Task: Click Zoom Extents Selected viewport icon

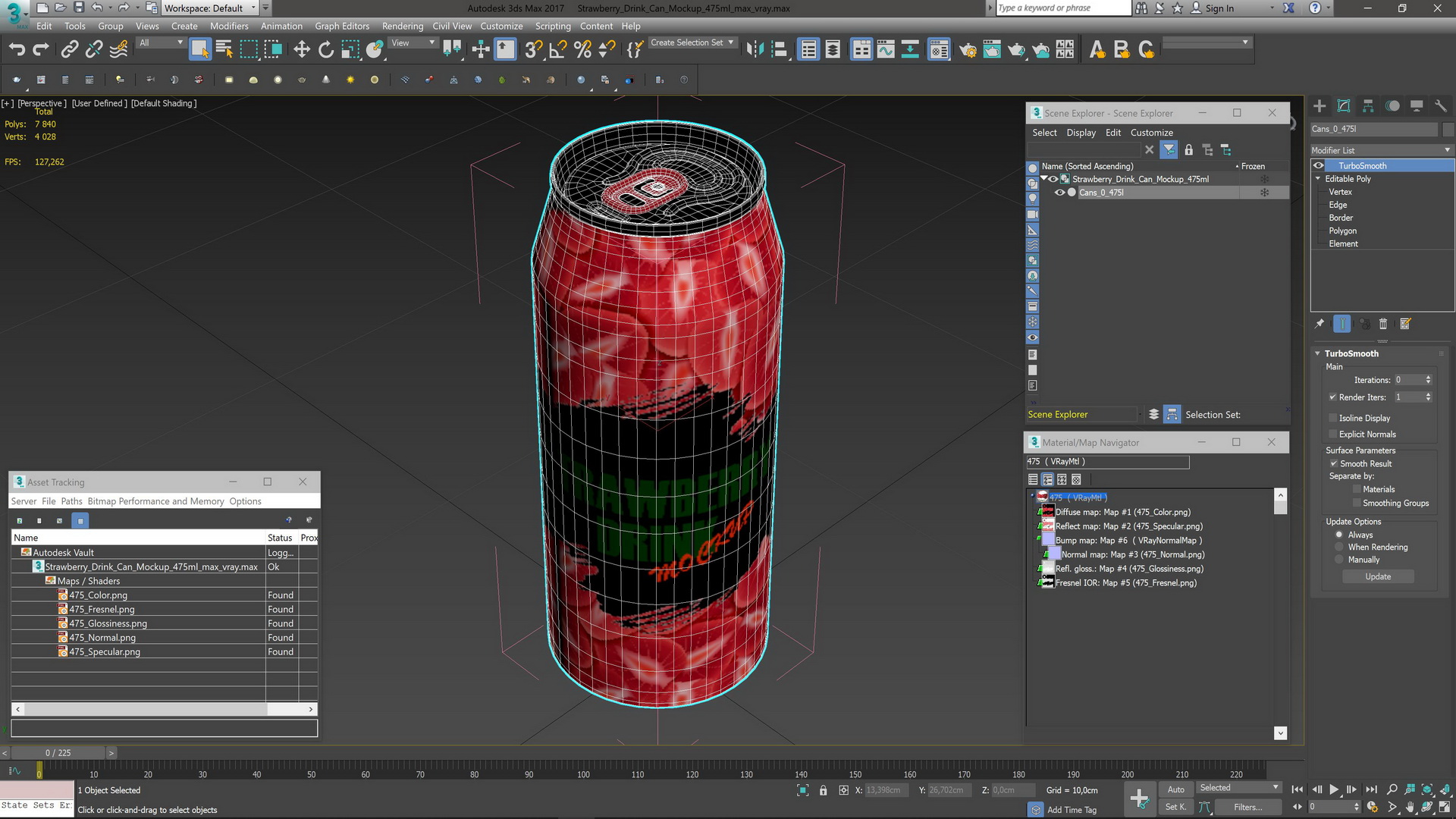Action: (x=1427, y=789)
